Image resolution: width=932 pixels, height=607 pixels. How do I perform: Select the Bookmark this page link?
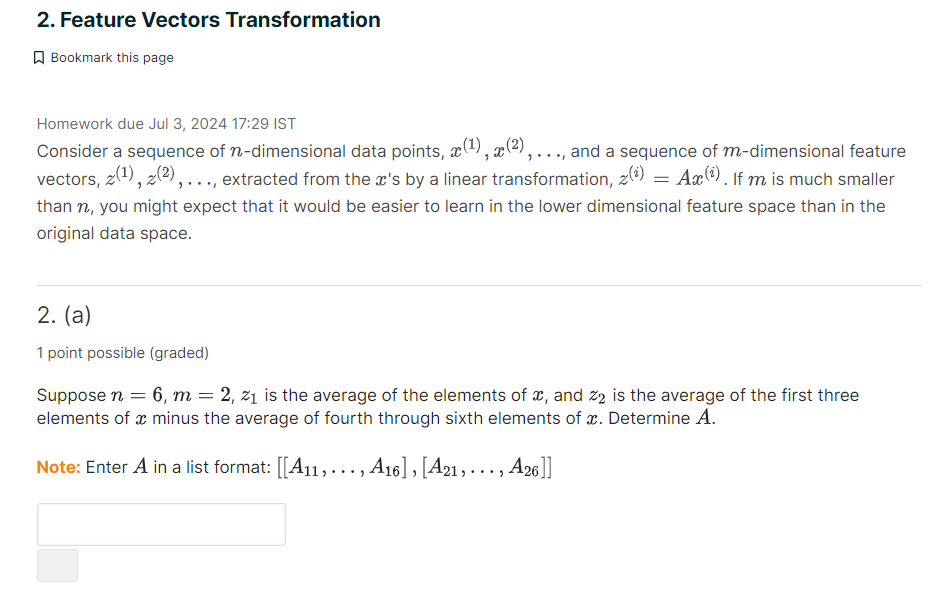(112, 57)
